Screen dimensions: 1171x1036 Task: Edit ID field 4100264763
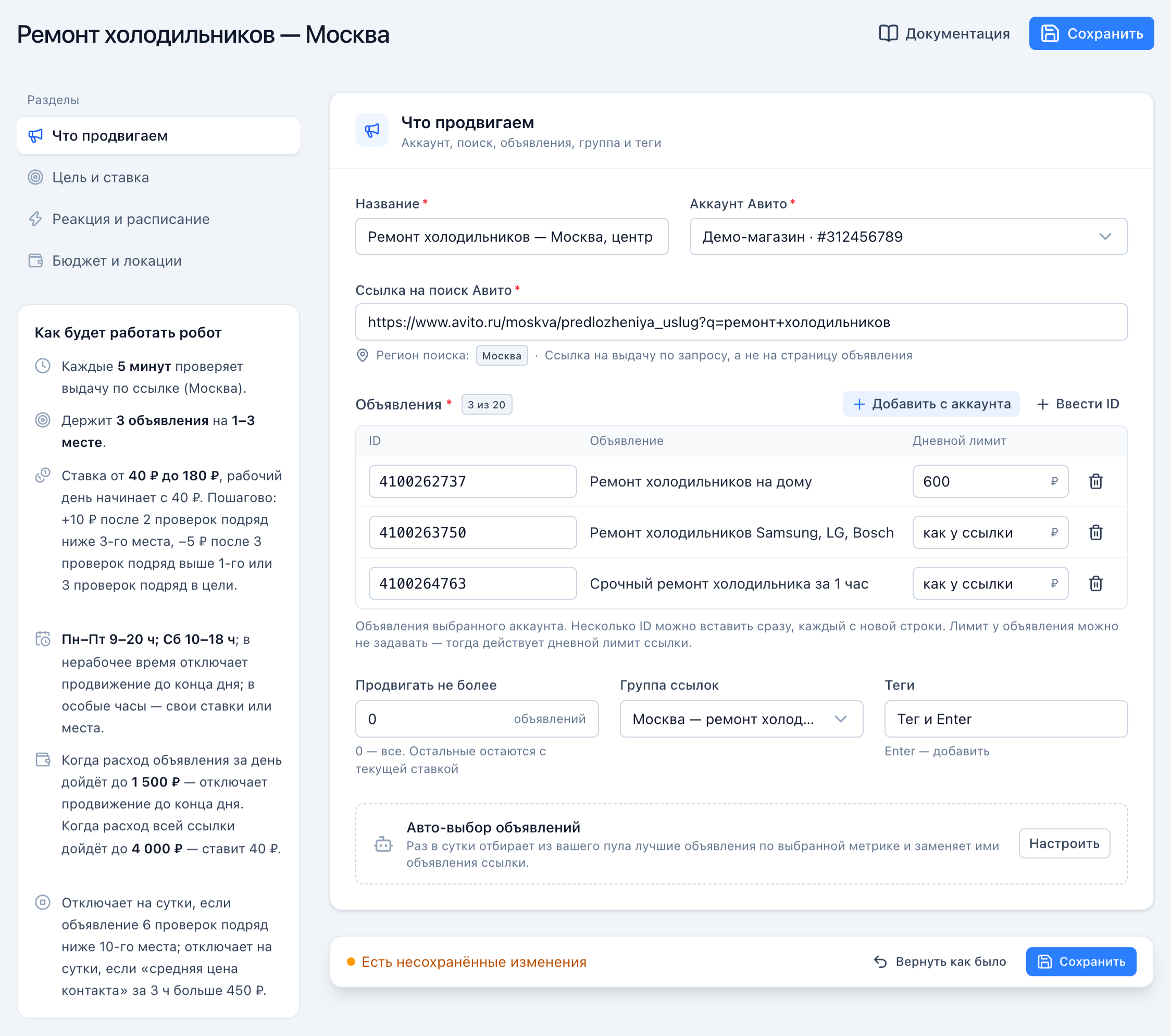pos(472,583)
